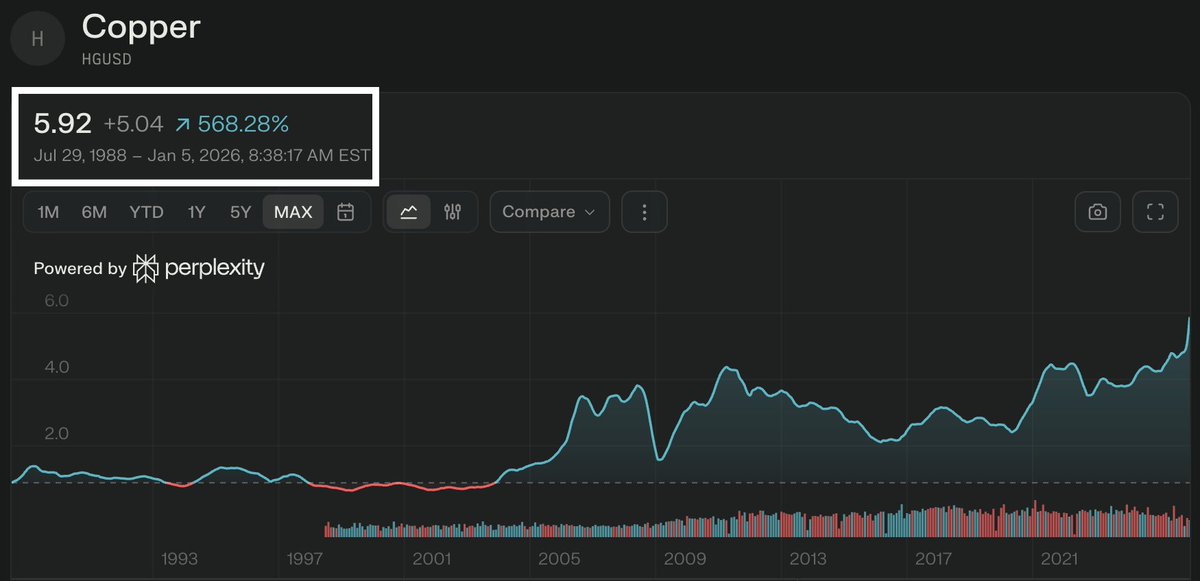Take a chart snapshot with camera icon
Viewport: 1200px width, 581px height.
(1097, 212)
